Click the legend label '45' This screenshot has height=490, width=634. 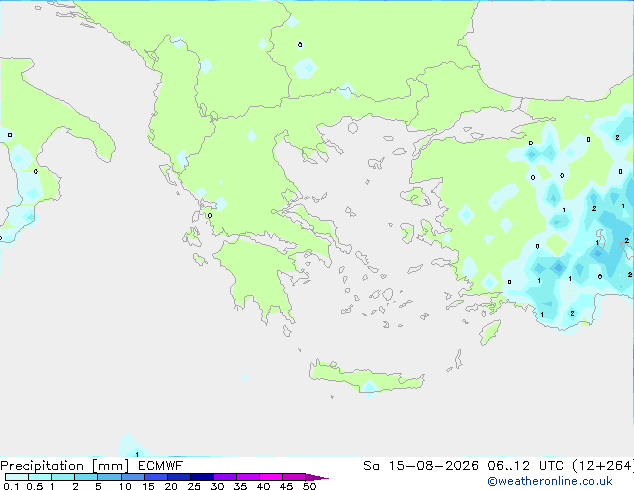[286, 486]
